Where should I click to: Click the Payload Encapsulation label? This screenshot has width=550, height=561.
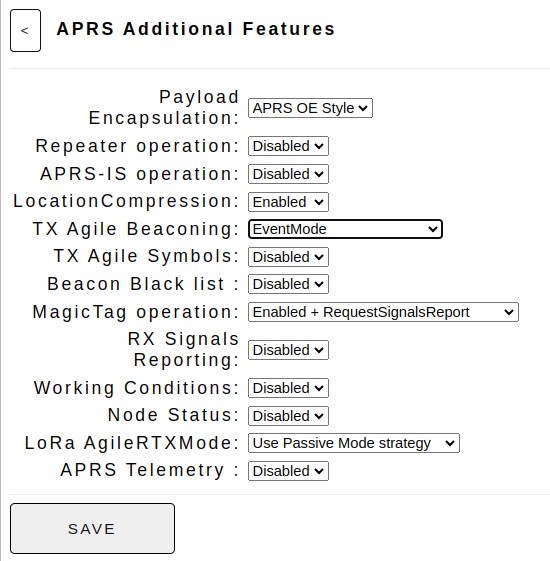click(164, 108)
